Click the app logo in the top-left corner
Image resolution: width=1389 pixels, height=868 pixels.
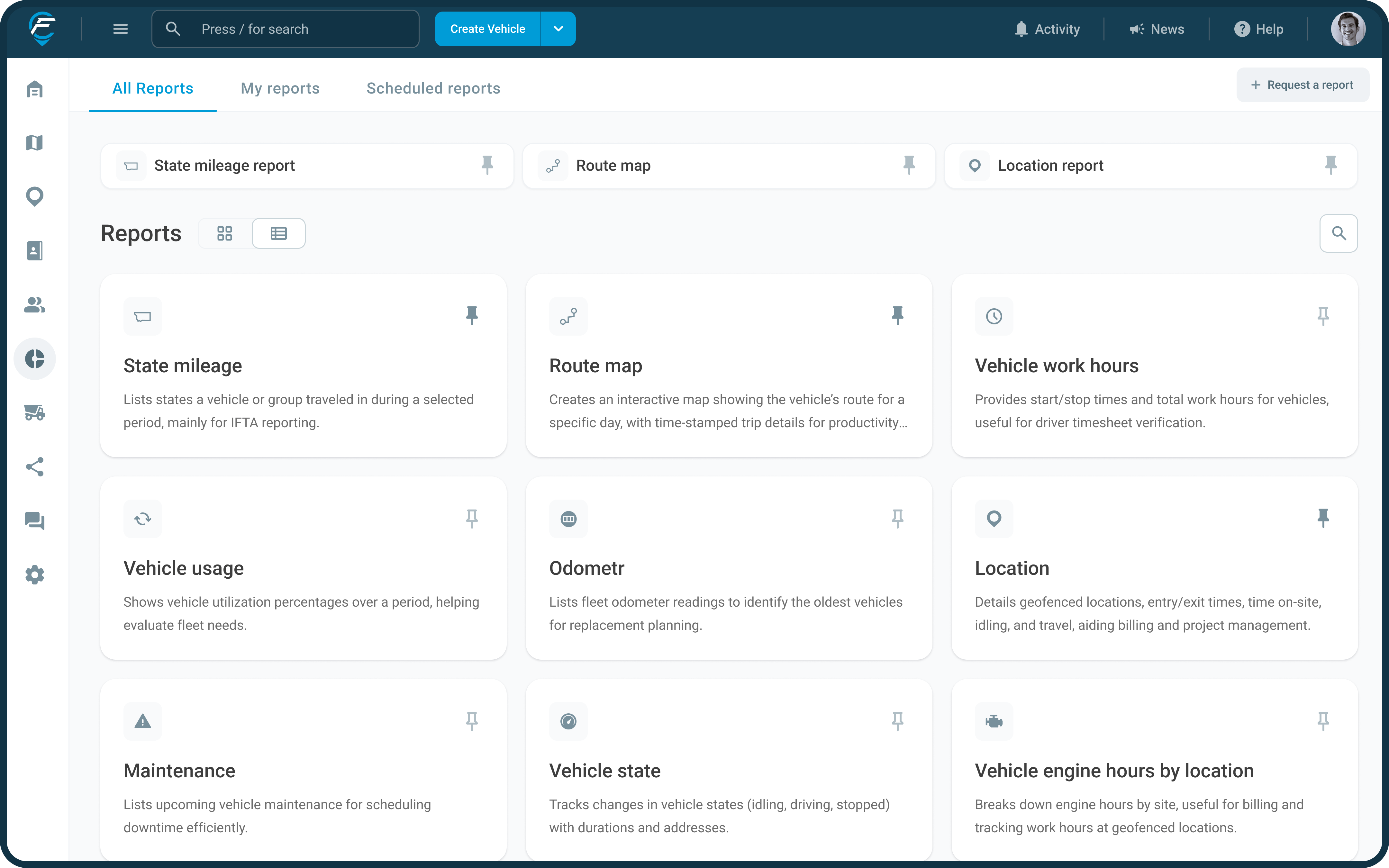(42, 29)
